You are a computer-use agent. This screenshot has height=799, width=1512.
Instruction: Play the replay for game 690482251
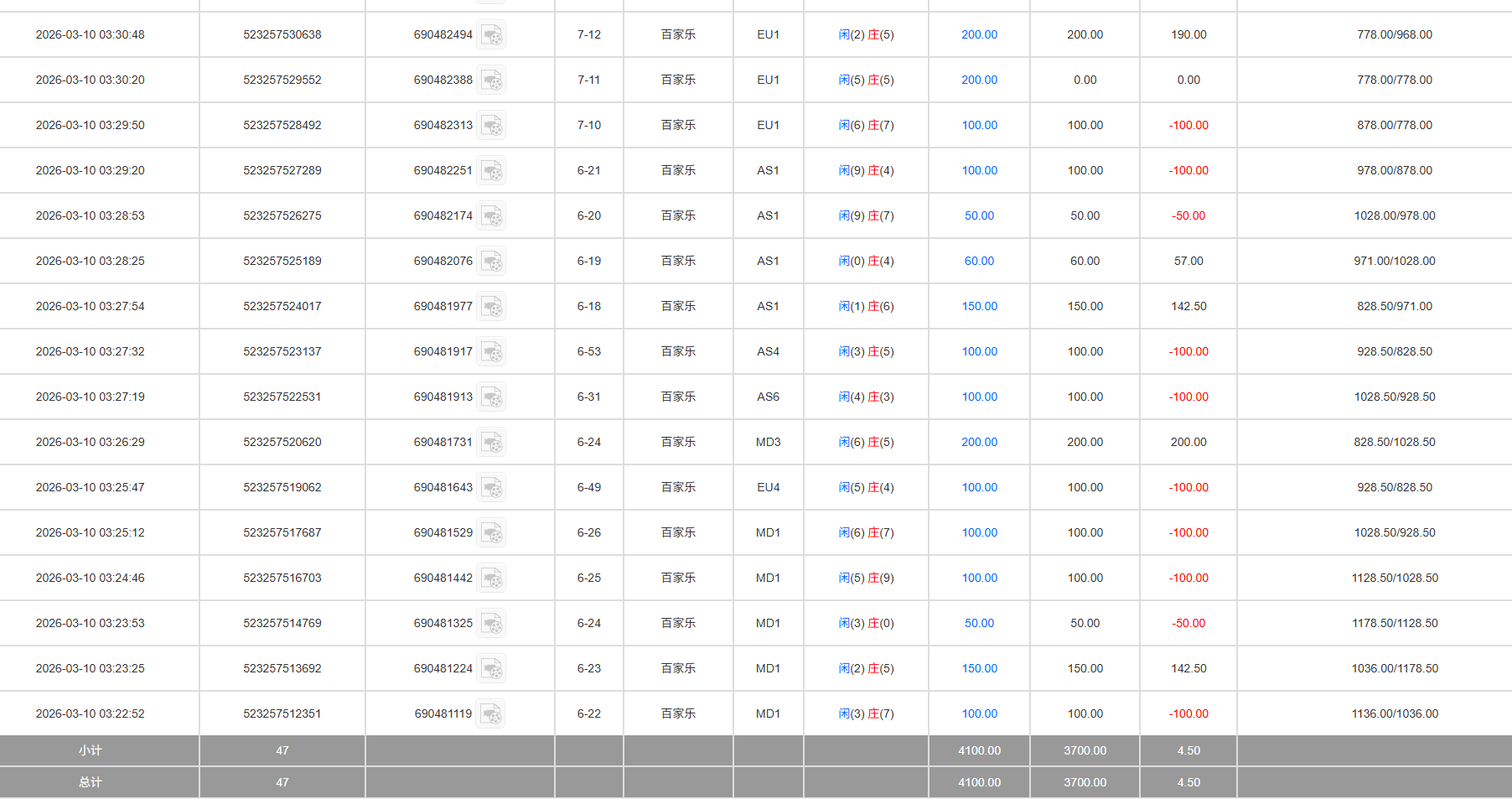point(493,170)
